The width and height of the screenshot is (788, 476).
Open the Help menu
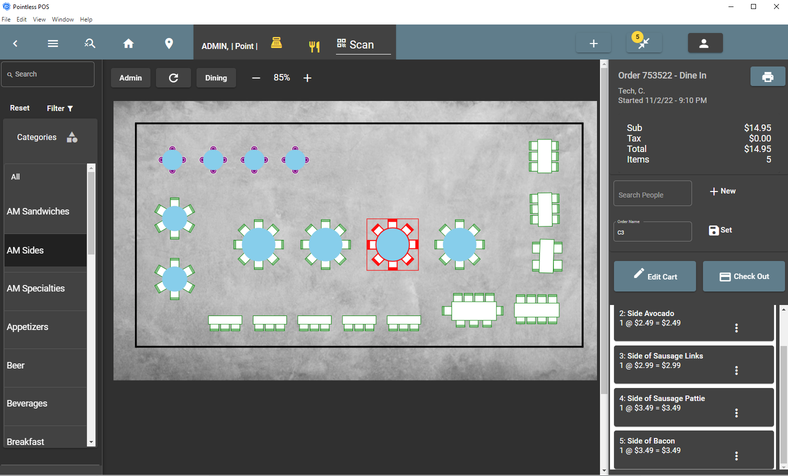pyautogui.click(x=86, y=20)
